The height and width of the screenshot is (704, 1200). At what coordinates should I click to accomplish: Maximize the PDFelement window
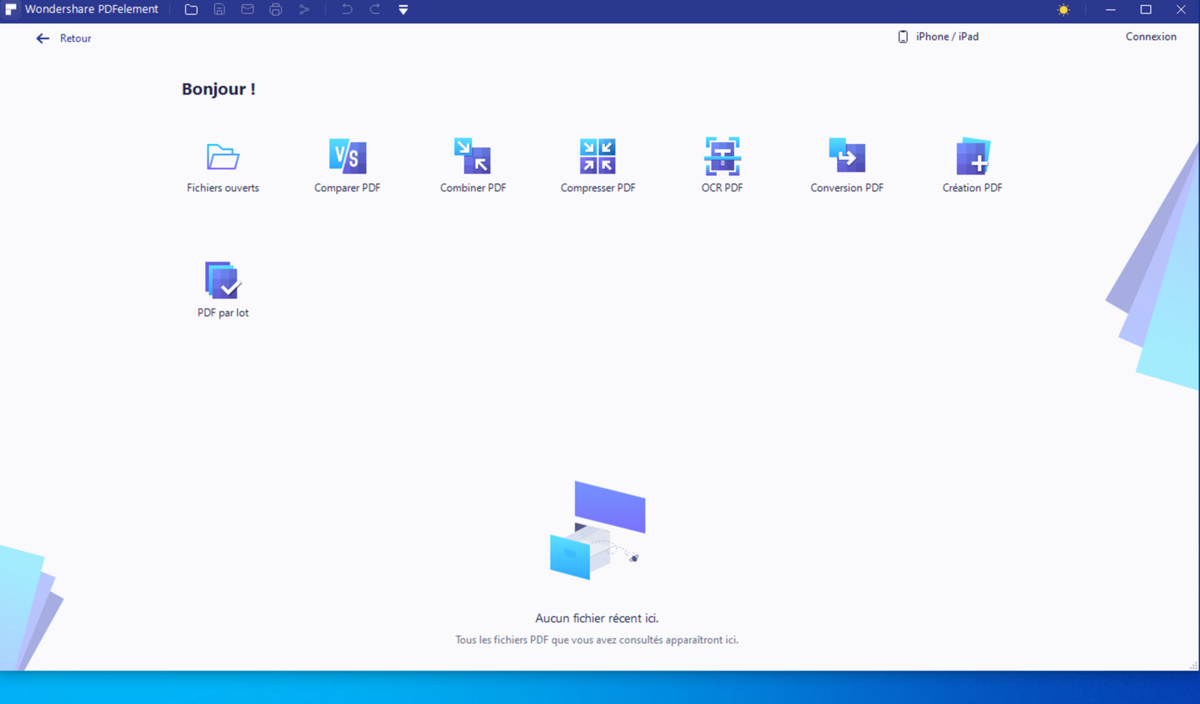(1146, 10)
